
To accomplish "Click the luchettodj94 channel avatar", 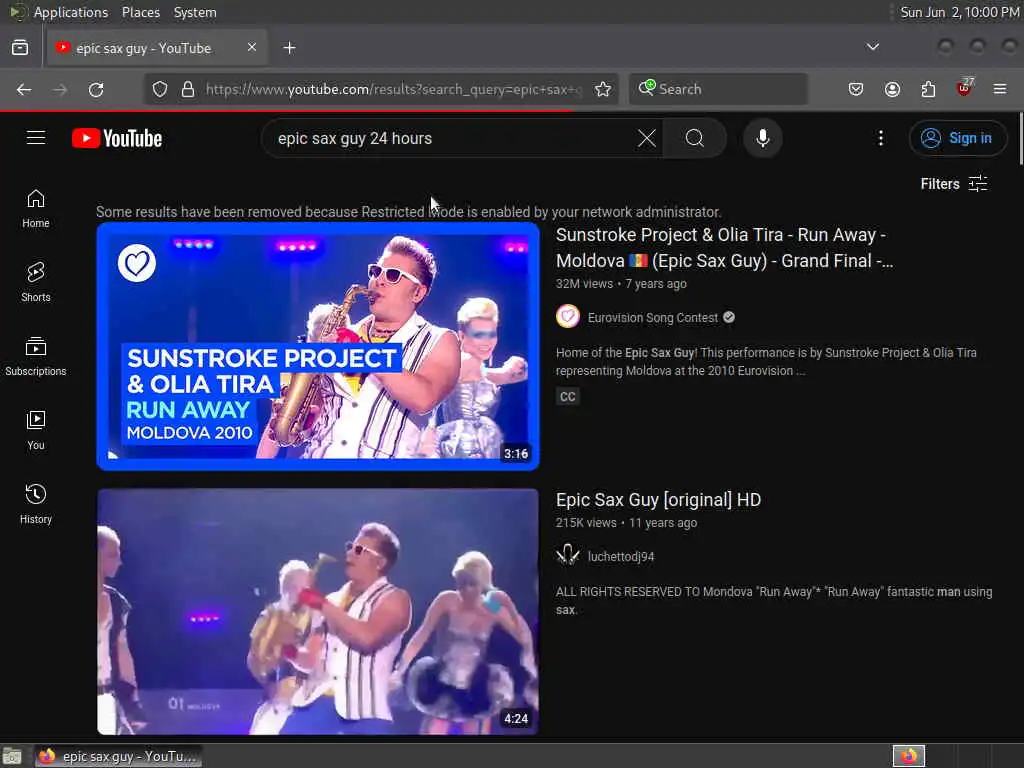I will [x=568, y=556].
